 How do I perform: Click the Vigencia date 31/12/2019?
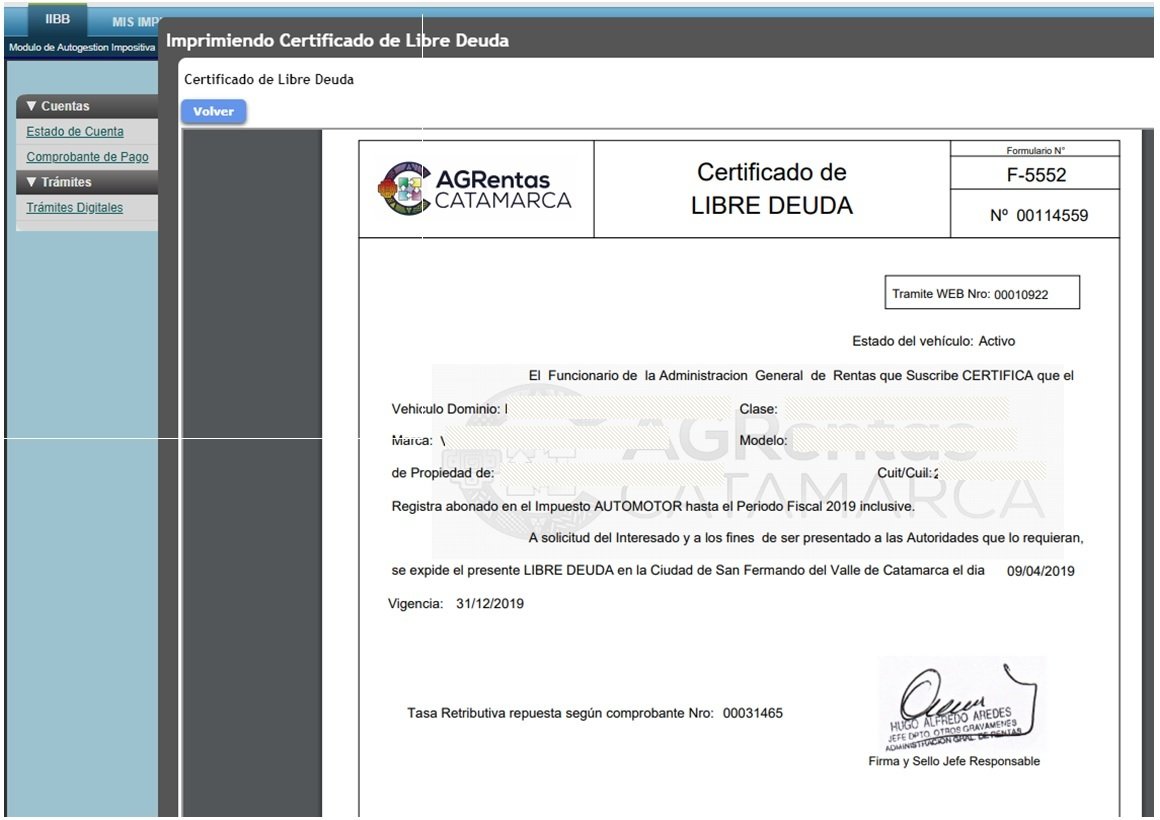pyautogui.click(x=490, y=603)
